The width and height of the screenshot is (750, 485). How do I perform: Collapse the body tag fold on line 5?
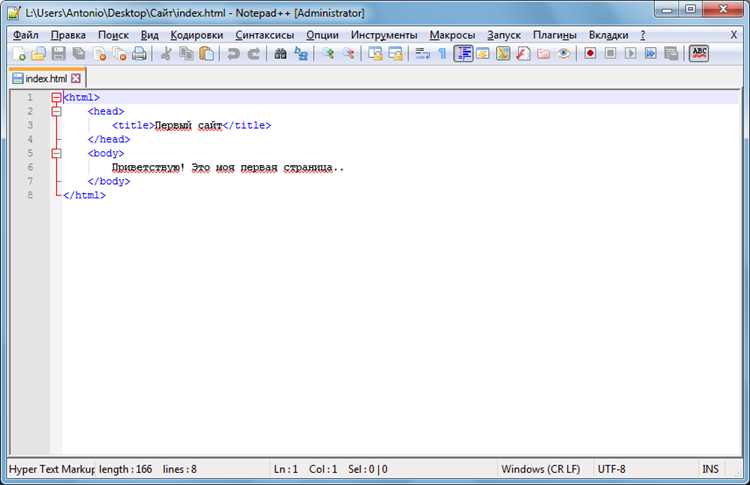tap(56, 154)
